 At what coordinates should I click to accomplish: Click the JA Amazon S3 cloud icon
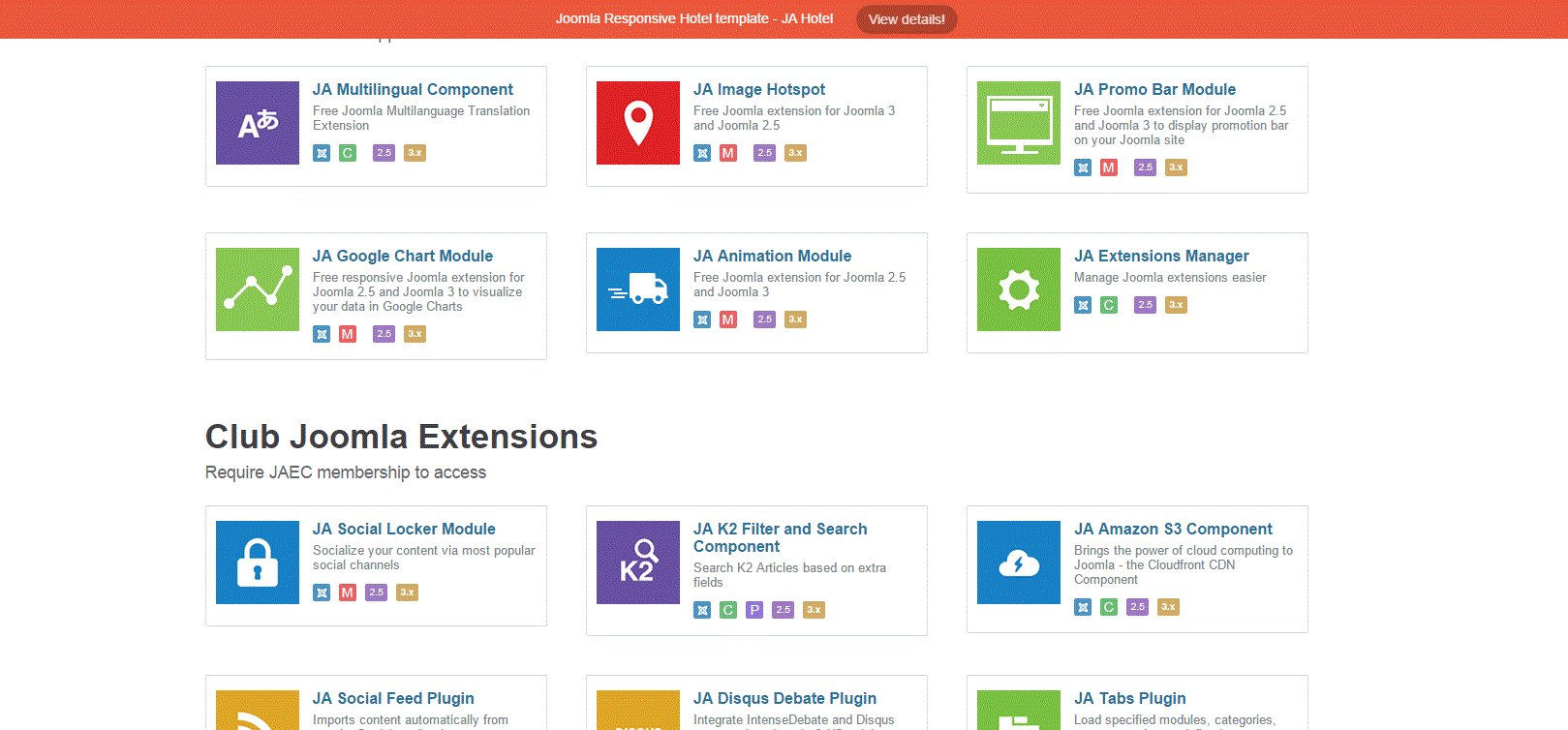click(1019, 563)
